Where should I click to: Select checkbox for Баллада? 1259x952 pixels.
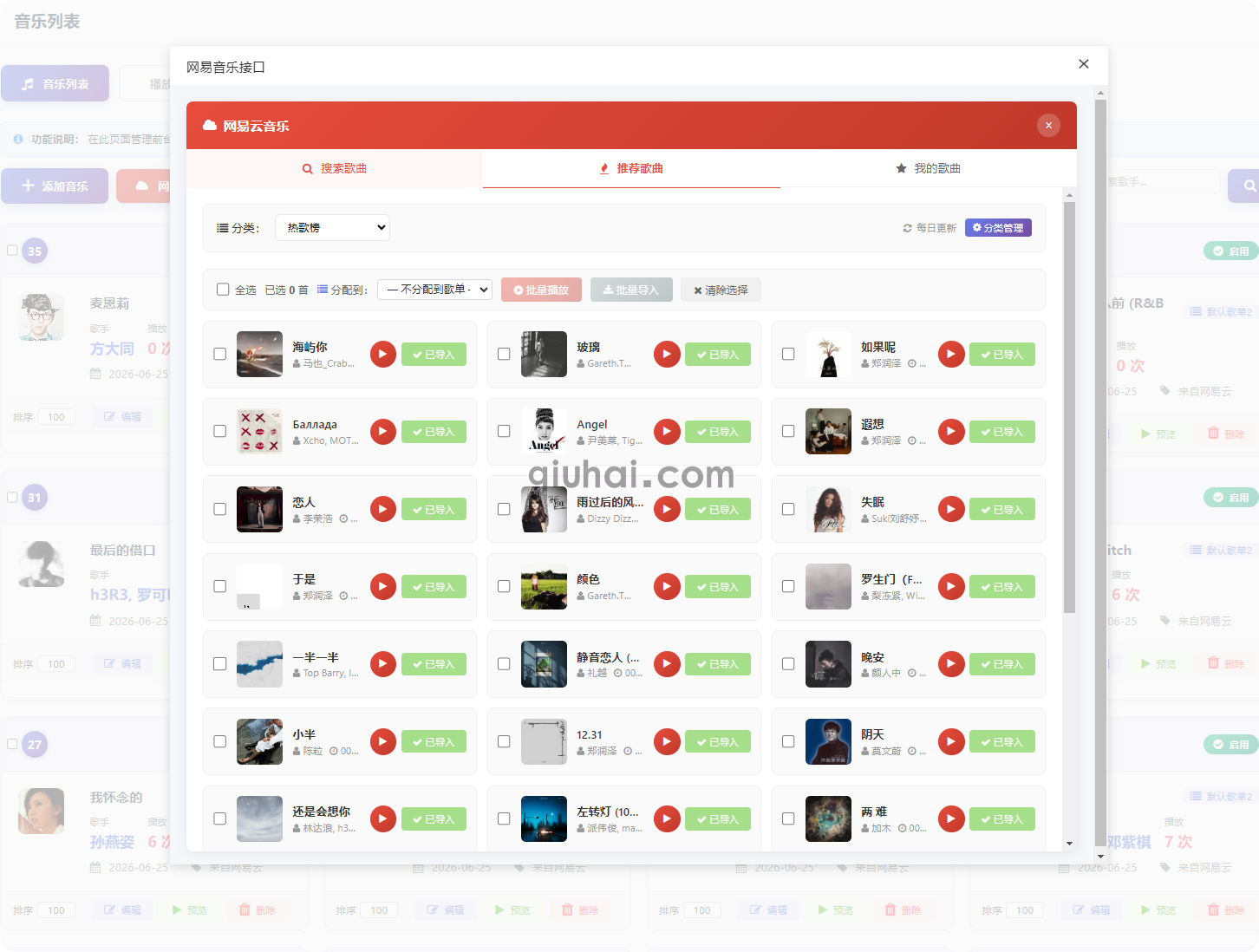[220, 431]
